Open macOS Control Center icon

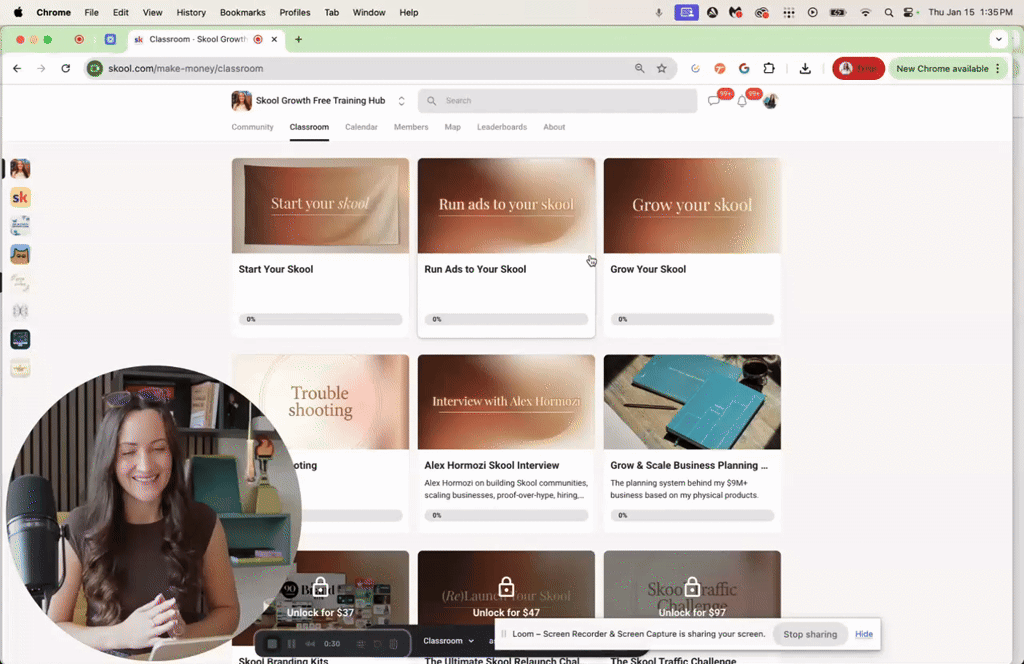click(908, 12)
